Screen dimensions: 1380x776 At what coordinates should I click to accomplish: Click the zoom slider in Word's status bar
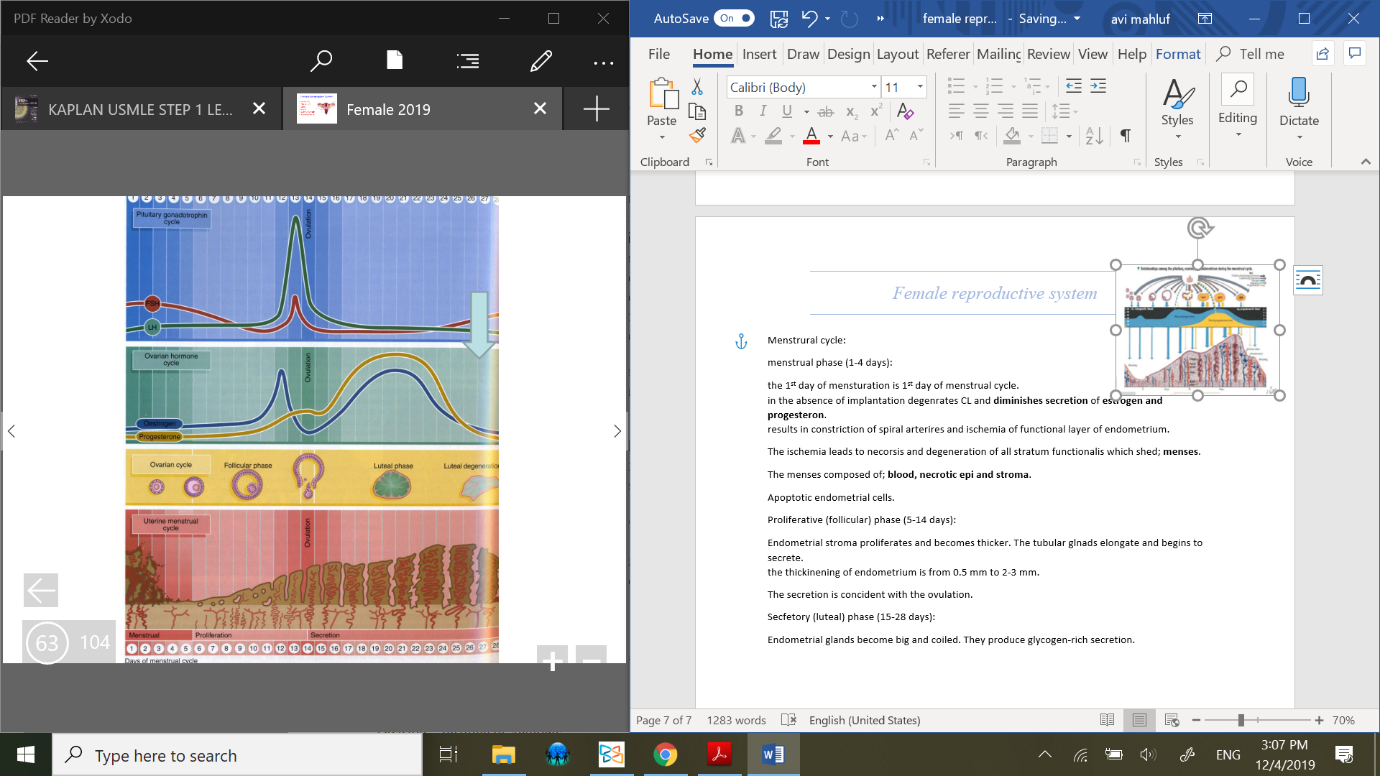tap(1241, 720)
